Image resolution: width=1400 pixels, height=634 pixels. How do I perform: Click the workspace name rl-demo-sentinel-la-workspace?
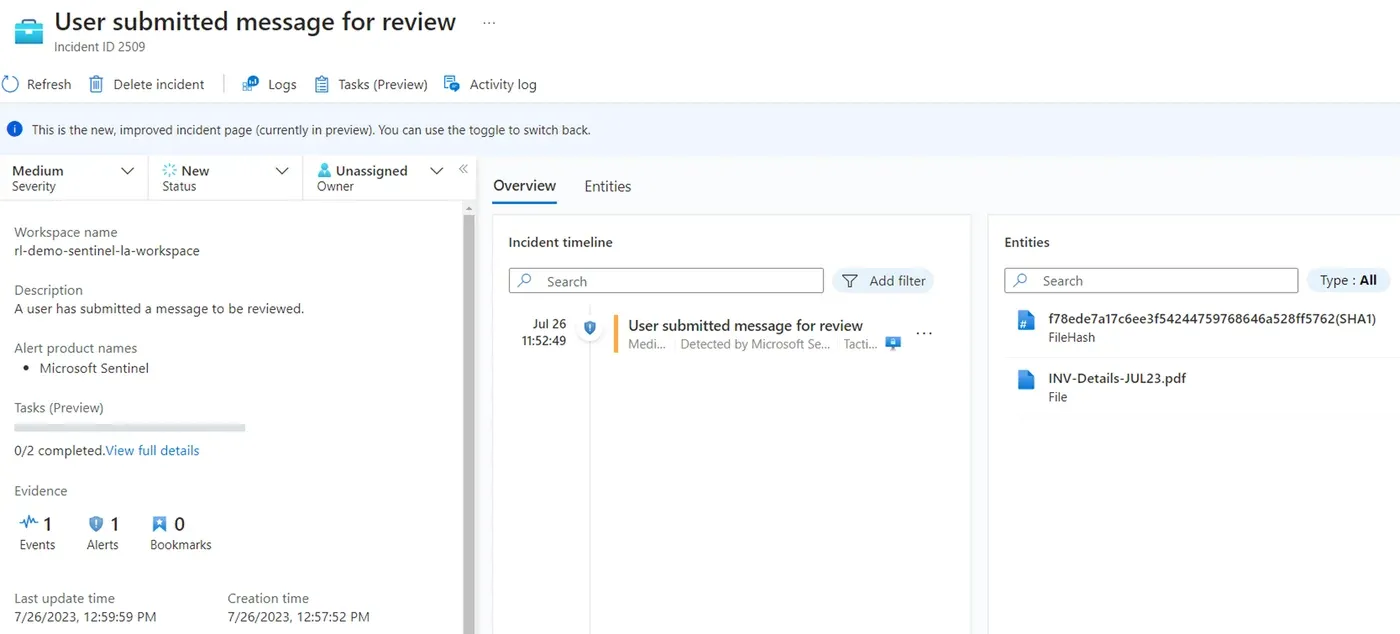point(107,250)
